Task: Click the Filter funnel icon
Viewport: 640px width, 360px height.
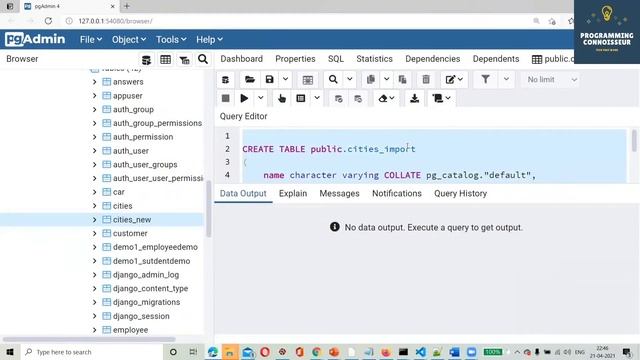Action: 485,80
